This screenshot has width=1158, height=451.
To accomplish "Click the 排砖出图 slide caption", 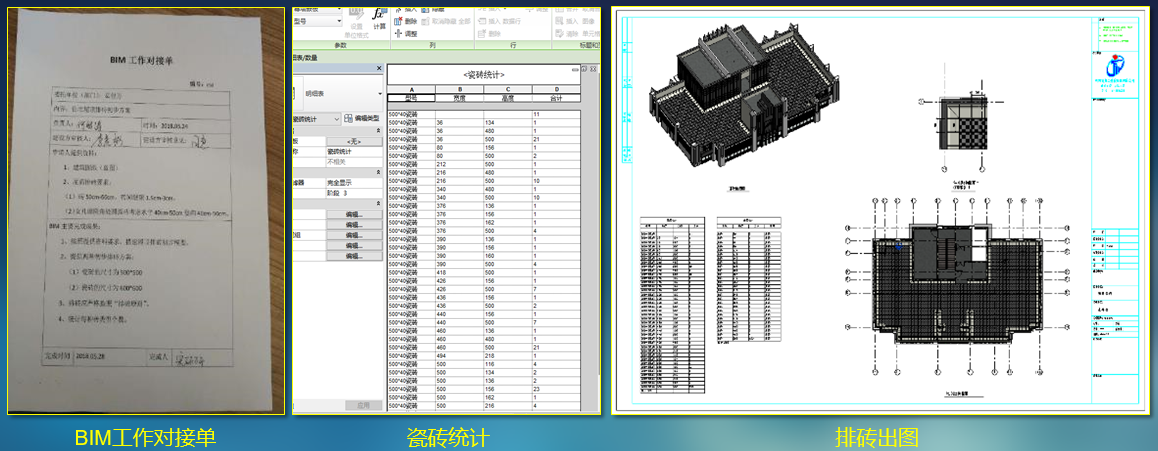I will click(877, 437).
